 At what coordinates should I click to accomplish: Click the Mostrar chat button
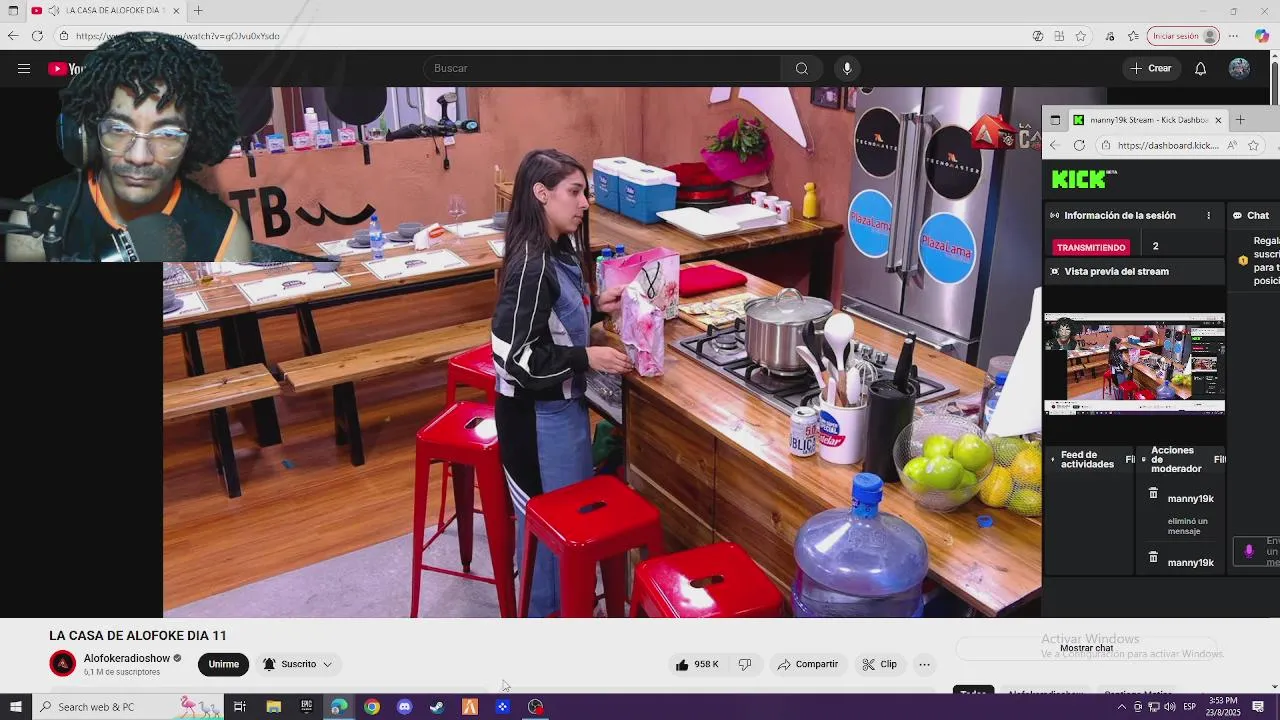(1087, 648)
